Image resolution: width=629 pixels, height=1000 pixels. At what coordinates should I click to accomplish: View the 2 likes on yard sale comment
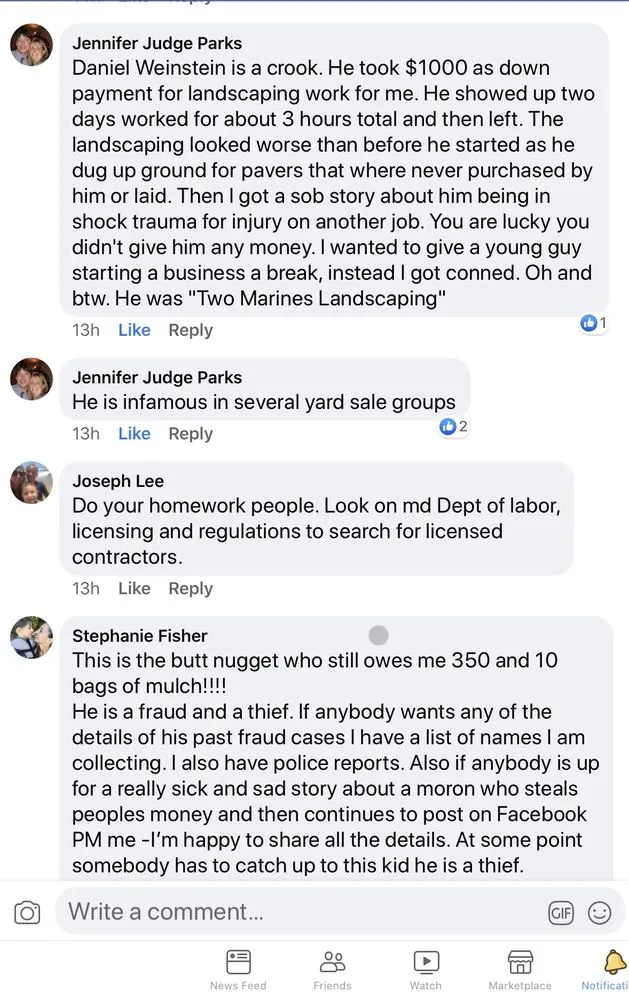click(454, 427)
